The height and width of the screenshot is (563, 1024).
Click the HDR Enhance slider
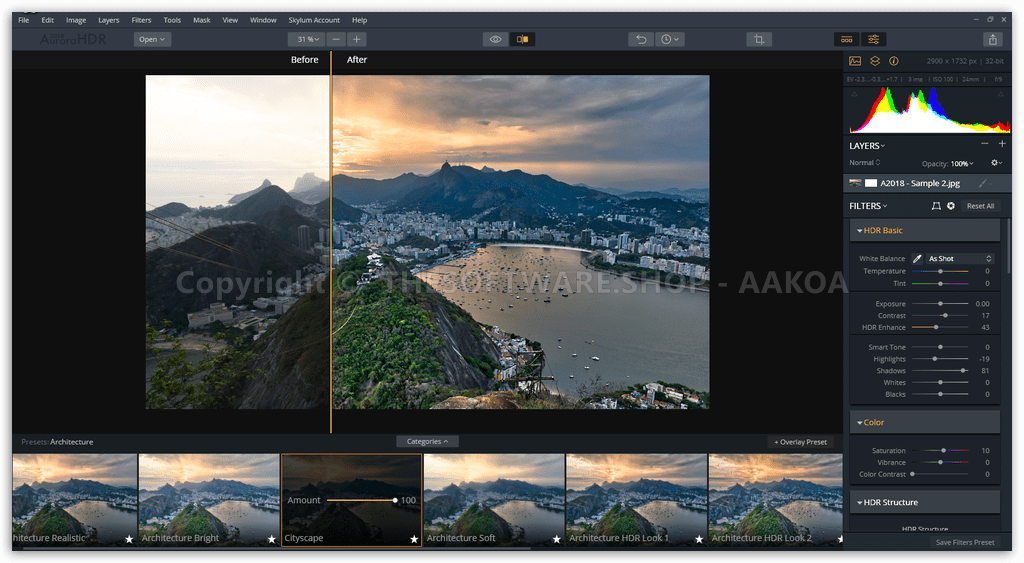(x=940, y=327)
